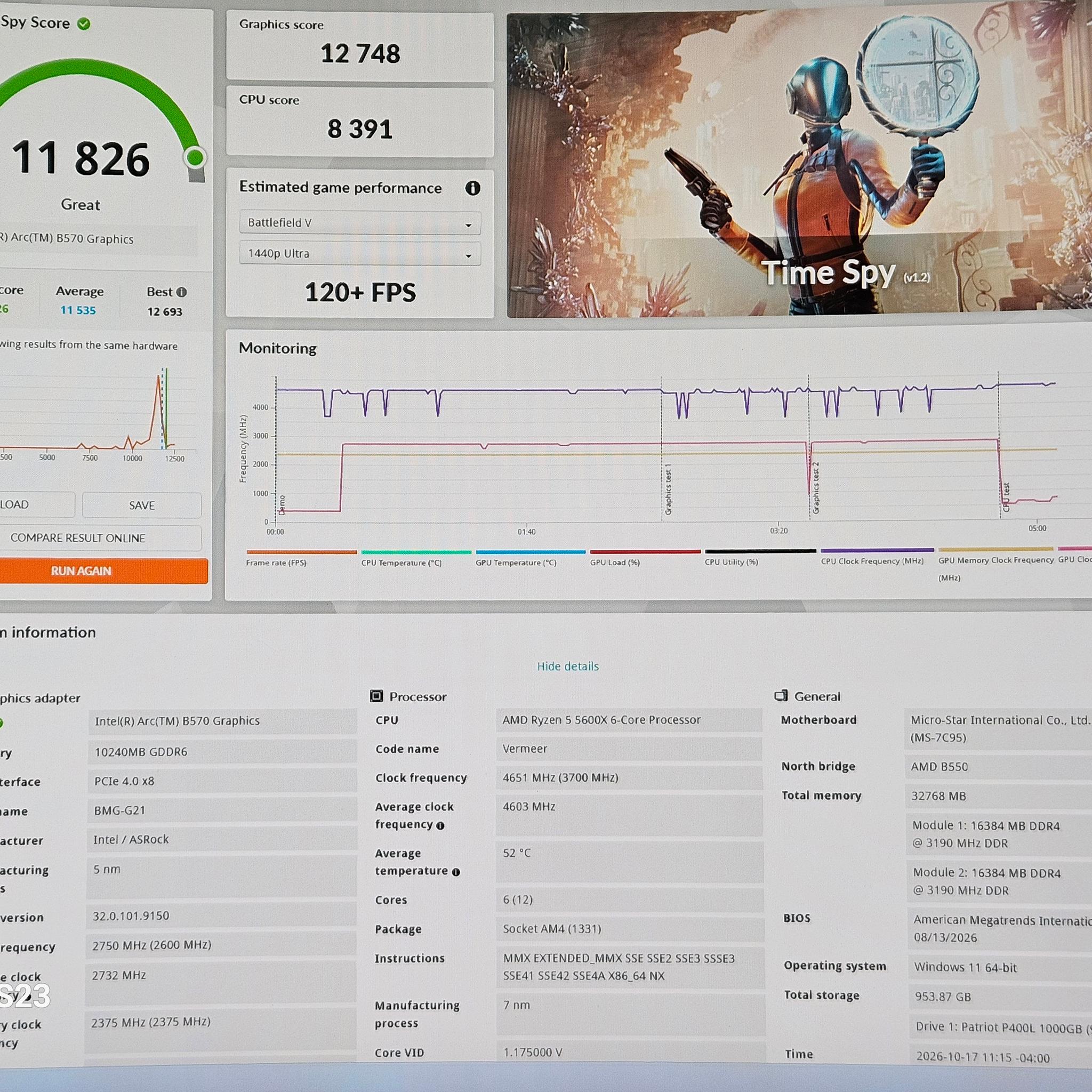Click the General section monitor icon

pyautogui.click(x=781, y=695)
